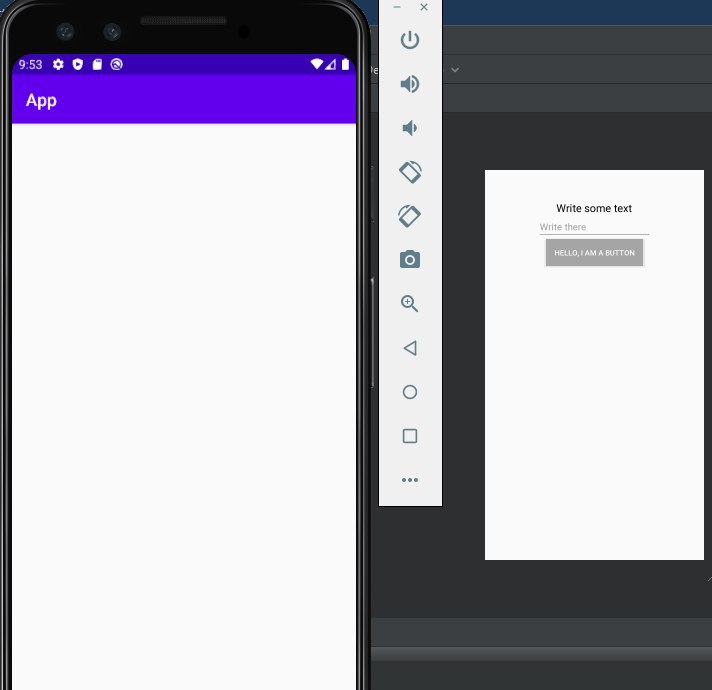Click the 9:53 clock in status bar
Viewport: 712px width, 690px height.
pyautogui.click(x=30, y=64)
